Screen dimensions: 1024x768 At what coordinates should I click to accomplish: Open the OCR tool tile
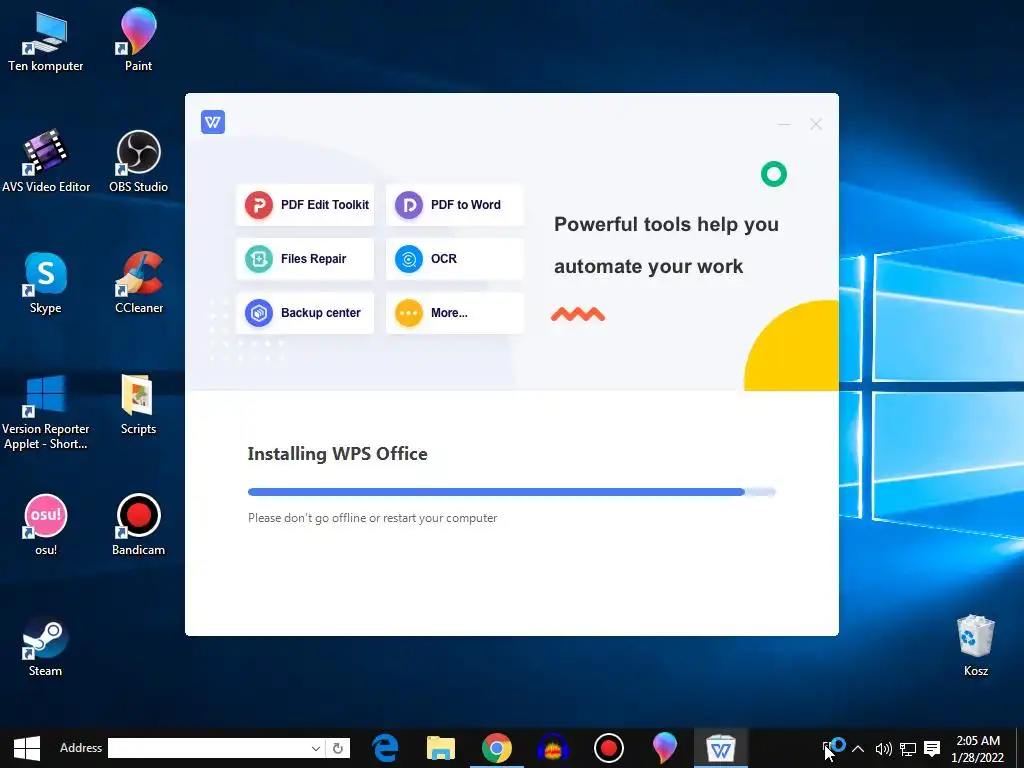[x=455, y=259]
